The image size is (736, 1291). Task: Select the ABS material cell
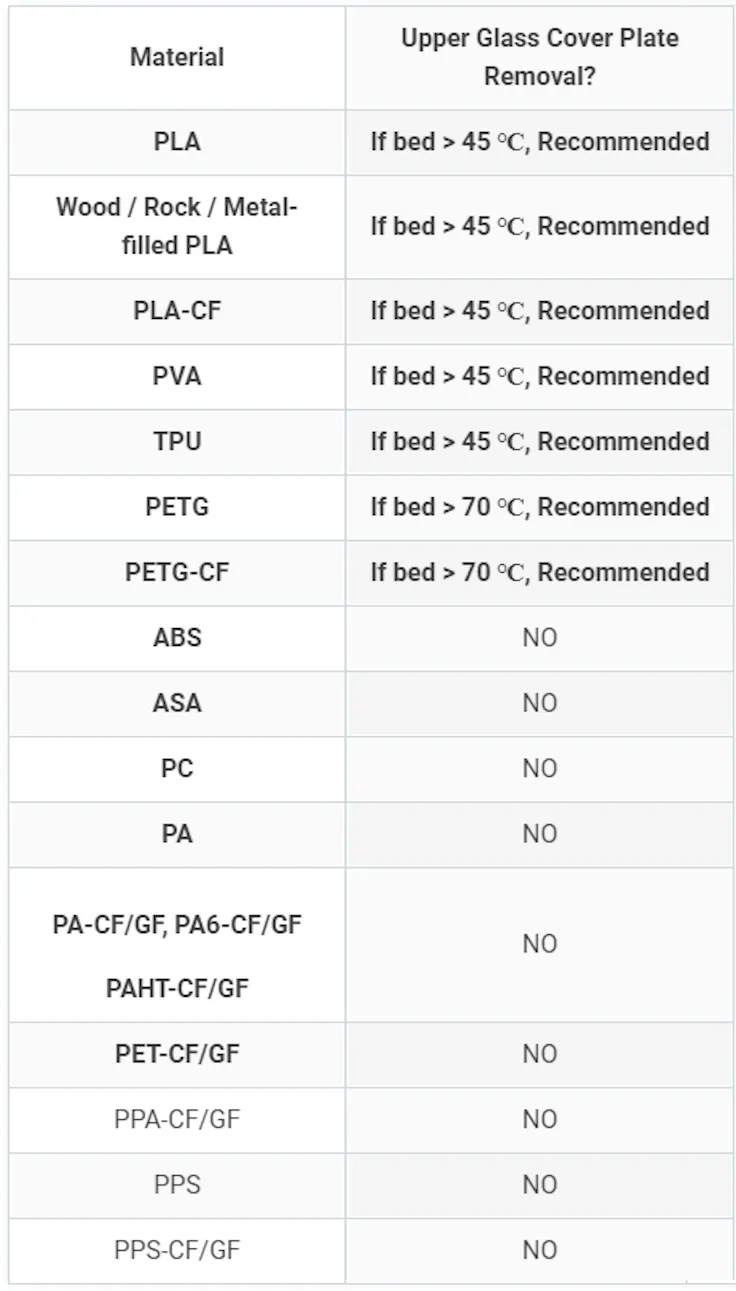177,637
